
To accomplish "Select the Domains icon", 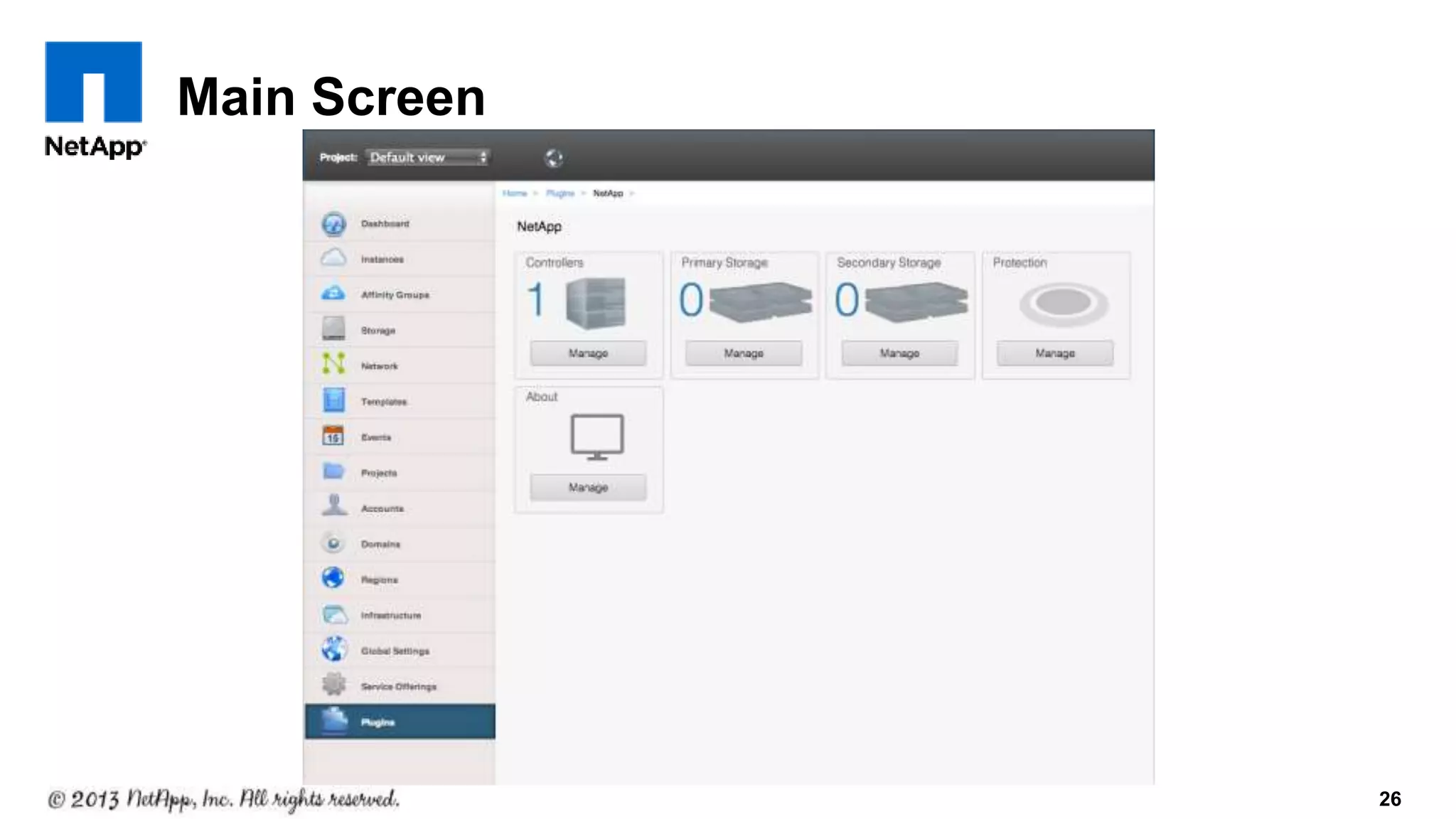I will (x=333, y=542).
